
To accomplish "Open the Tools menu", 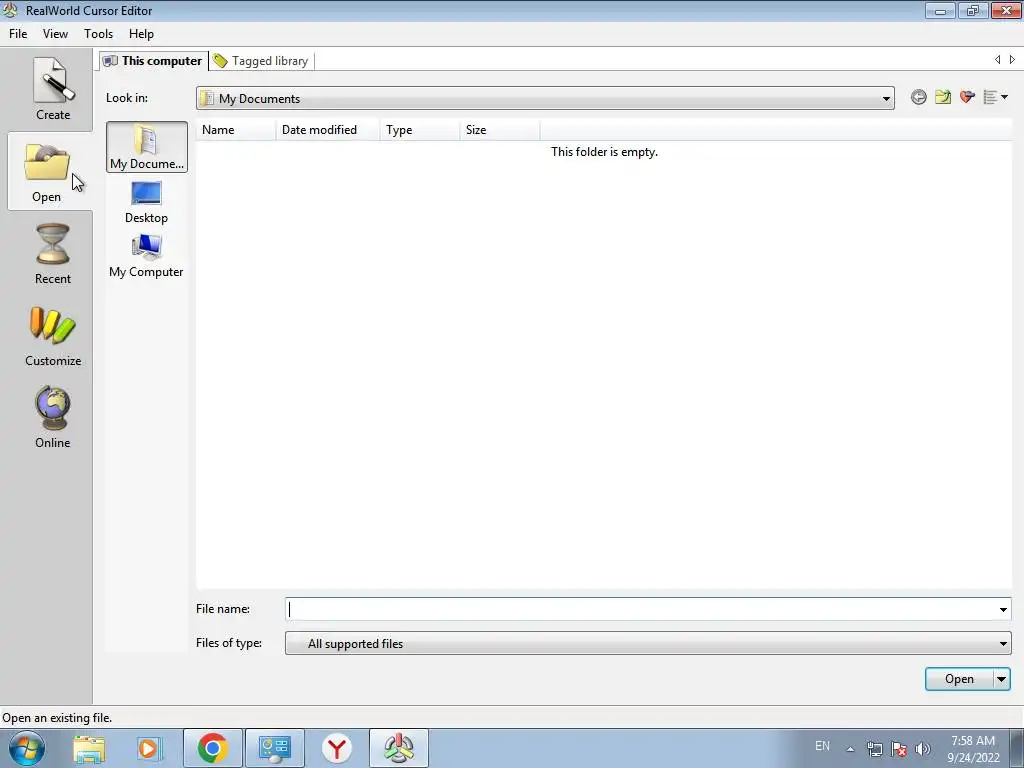I will [98, 34].
